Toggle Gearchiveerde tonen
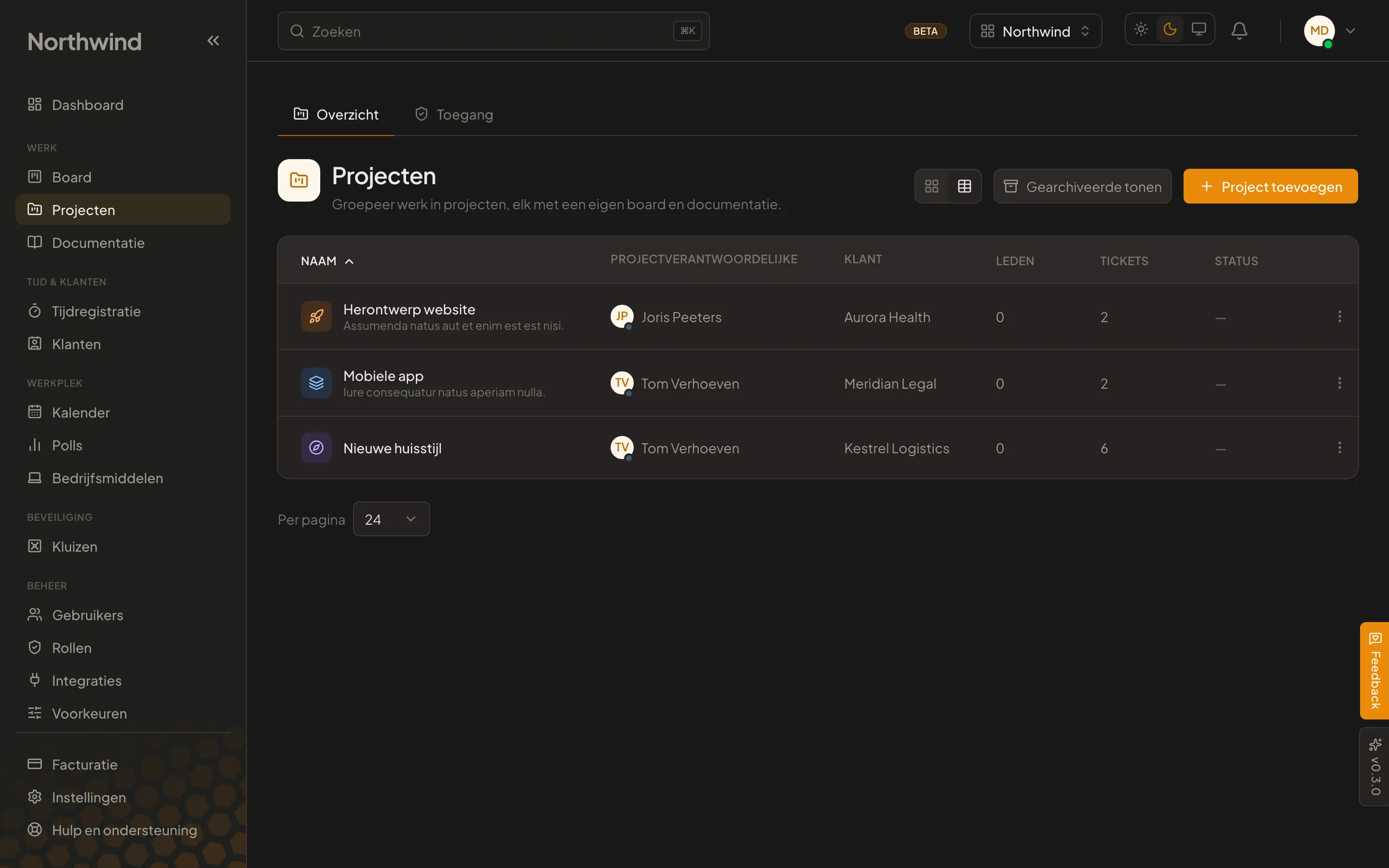Screen dimensions: 1389x868 click(1082, 187)
